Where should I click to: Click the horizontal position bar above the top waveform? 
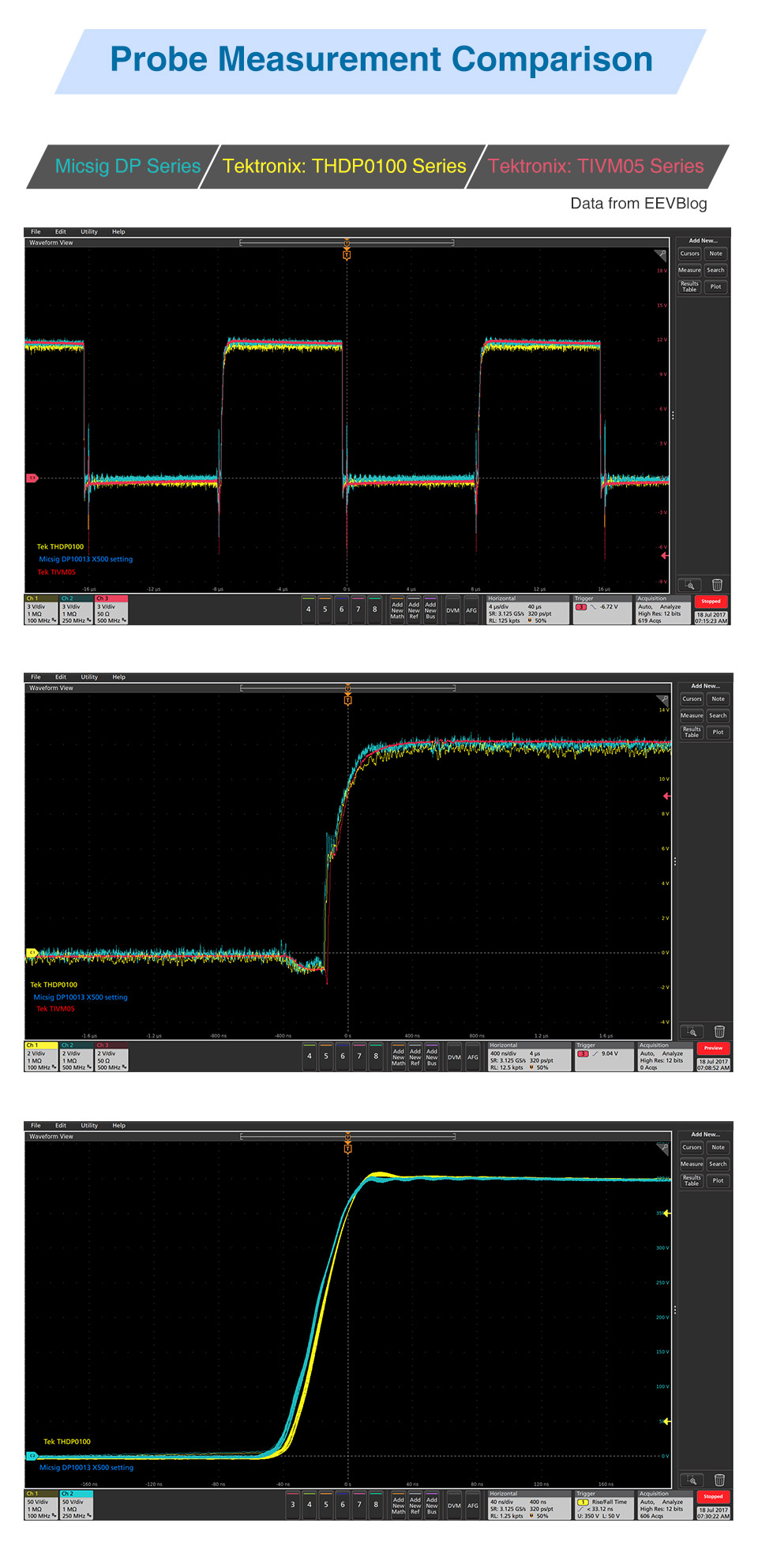pyautogui.click(x=347, y=242)
